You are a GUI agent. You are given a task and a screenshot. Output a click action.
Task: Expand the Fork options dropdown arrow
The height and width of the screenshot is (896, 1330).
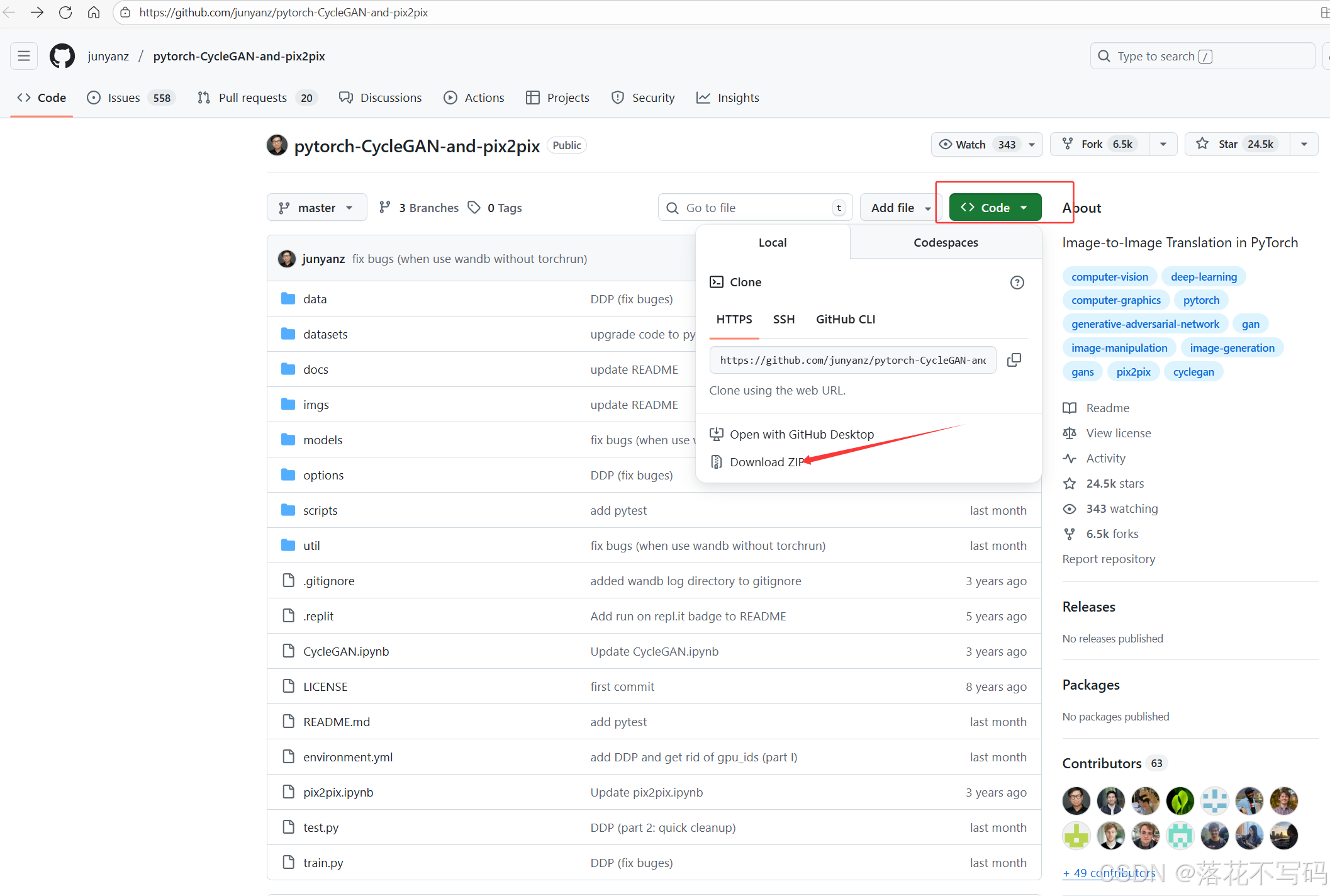[1163, 144]
